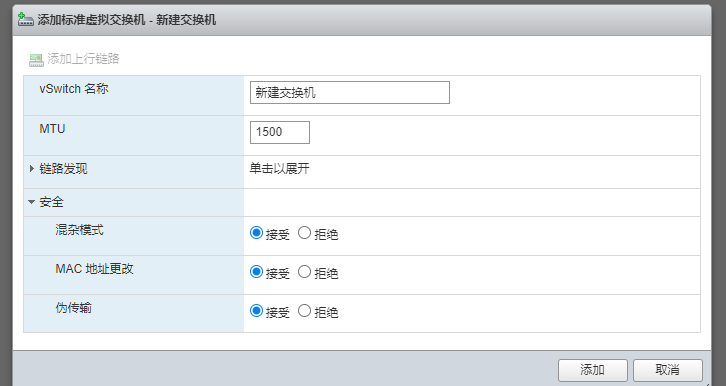Click the 链路发现 row label

pyautogui.click(x=63, y=168)
